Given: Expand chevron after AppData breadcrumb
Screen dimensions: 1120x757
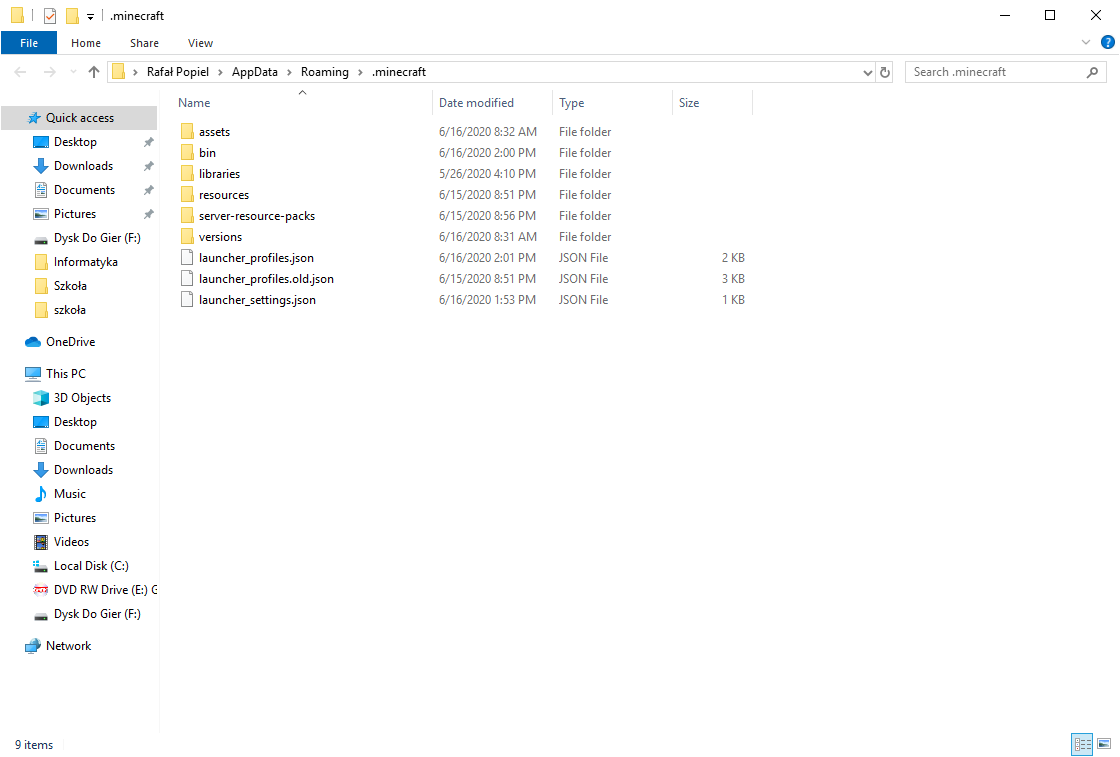Looking at the screenshot, I should 289,72.
